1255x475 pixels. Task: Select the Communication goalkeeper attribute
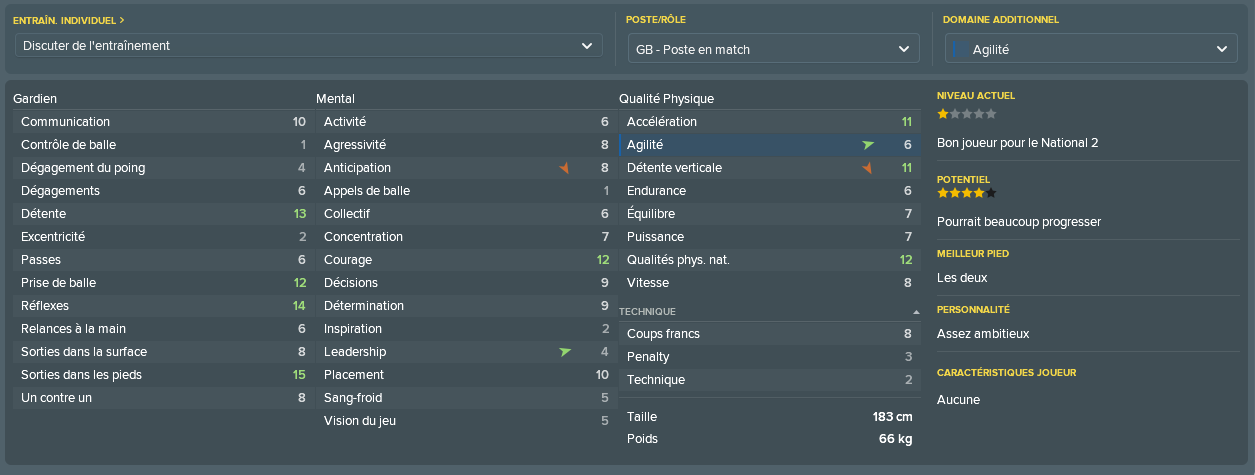click(x=161, y=122)
